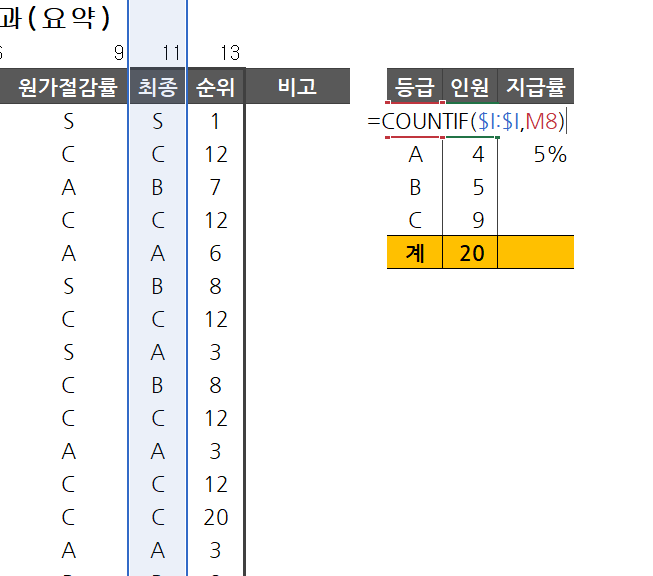Screen dimensions: 653x576
Task: Select the 최종 column header cell
Action: coord(157,87)
